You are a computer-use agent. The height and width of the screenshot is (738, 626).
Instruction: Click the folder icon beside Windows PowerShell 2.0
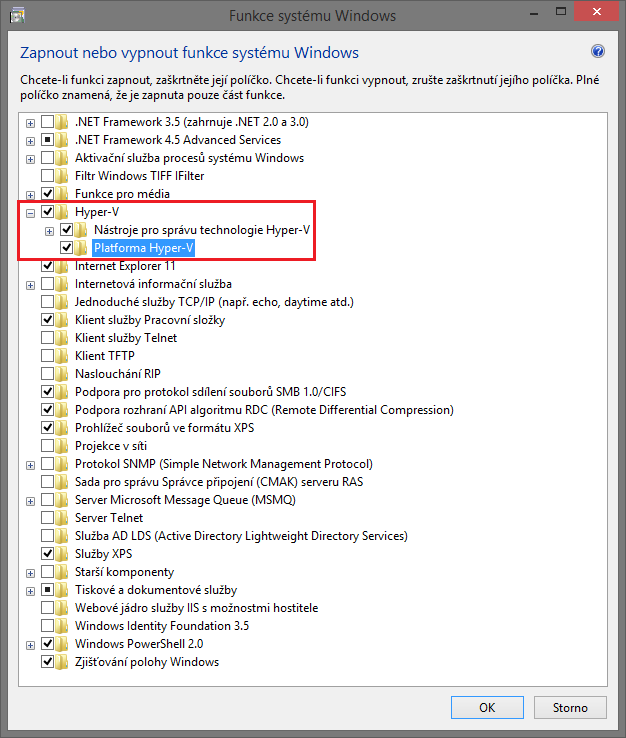tap(64, 644)
